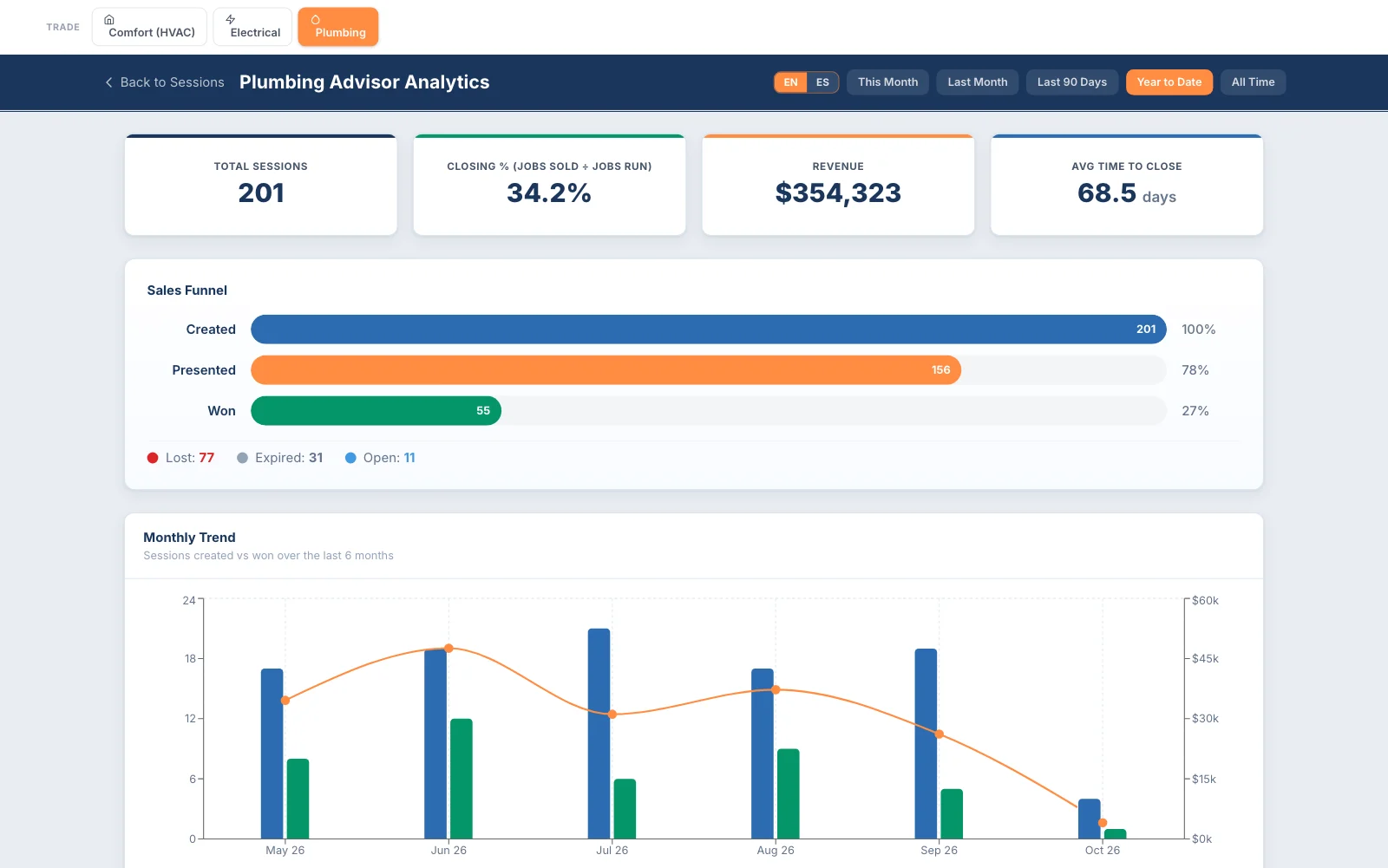Screen dimensions: 1388x868
Task: Click the Jul 26 green won bar
Action: click(x=625, y=809)
